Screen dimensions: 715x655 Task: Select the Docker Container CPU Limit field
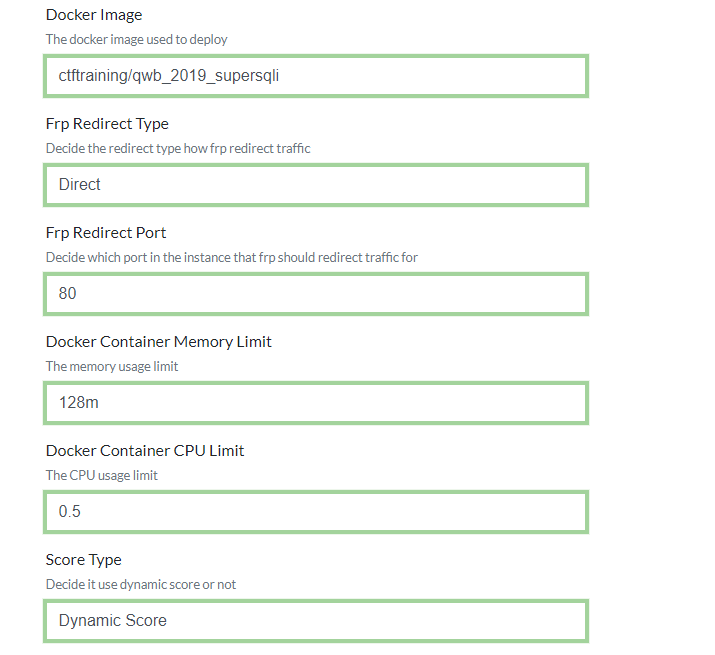[x=315, y=512]
